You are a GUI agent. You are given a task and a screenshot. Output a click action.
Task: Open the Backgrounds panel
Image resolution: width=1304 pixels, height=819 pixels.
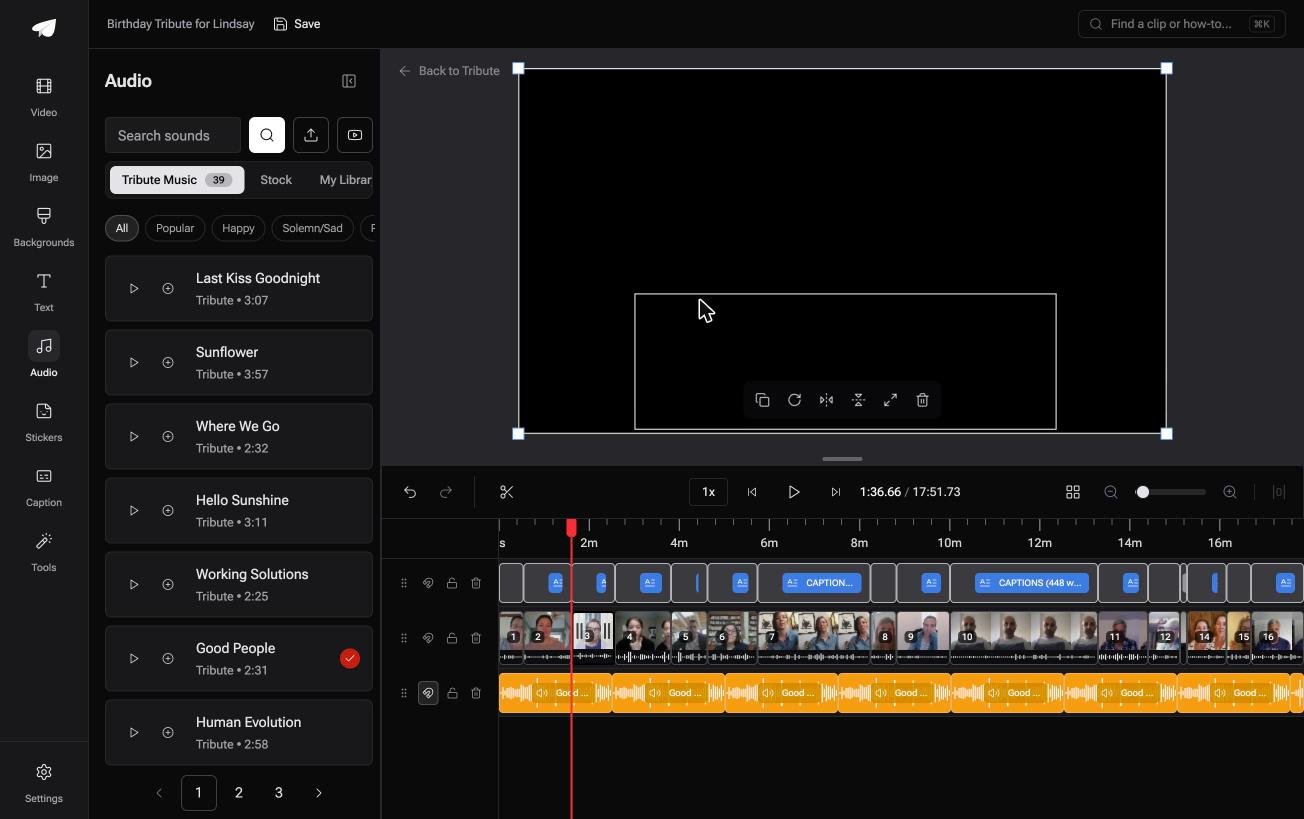pos(44,226)
